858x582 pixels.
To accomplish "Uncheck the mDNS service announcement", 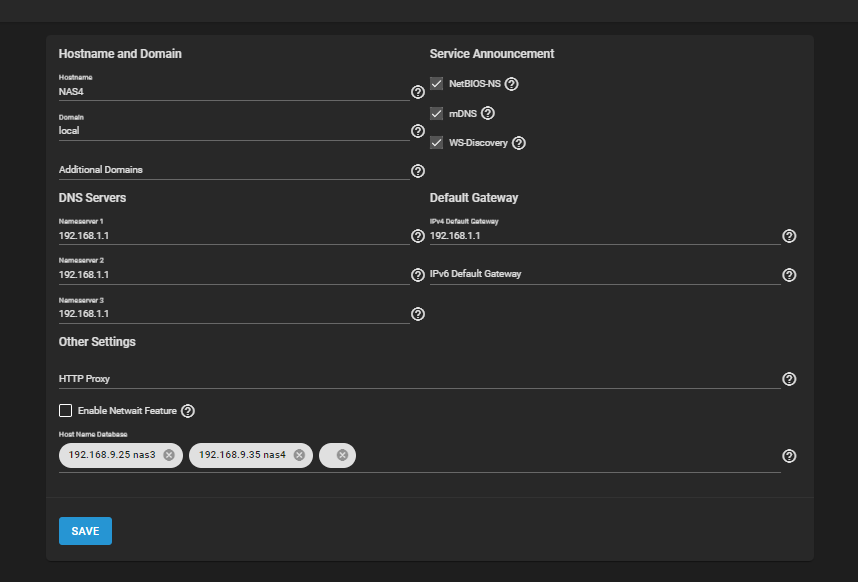I will point(437,114).
